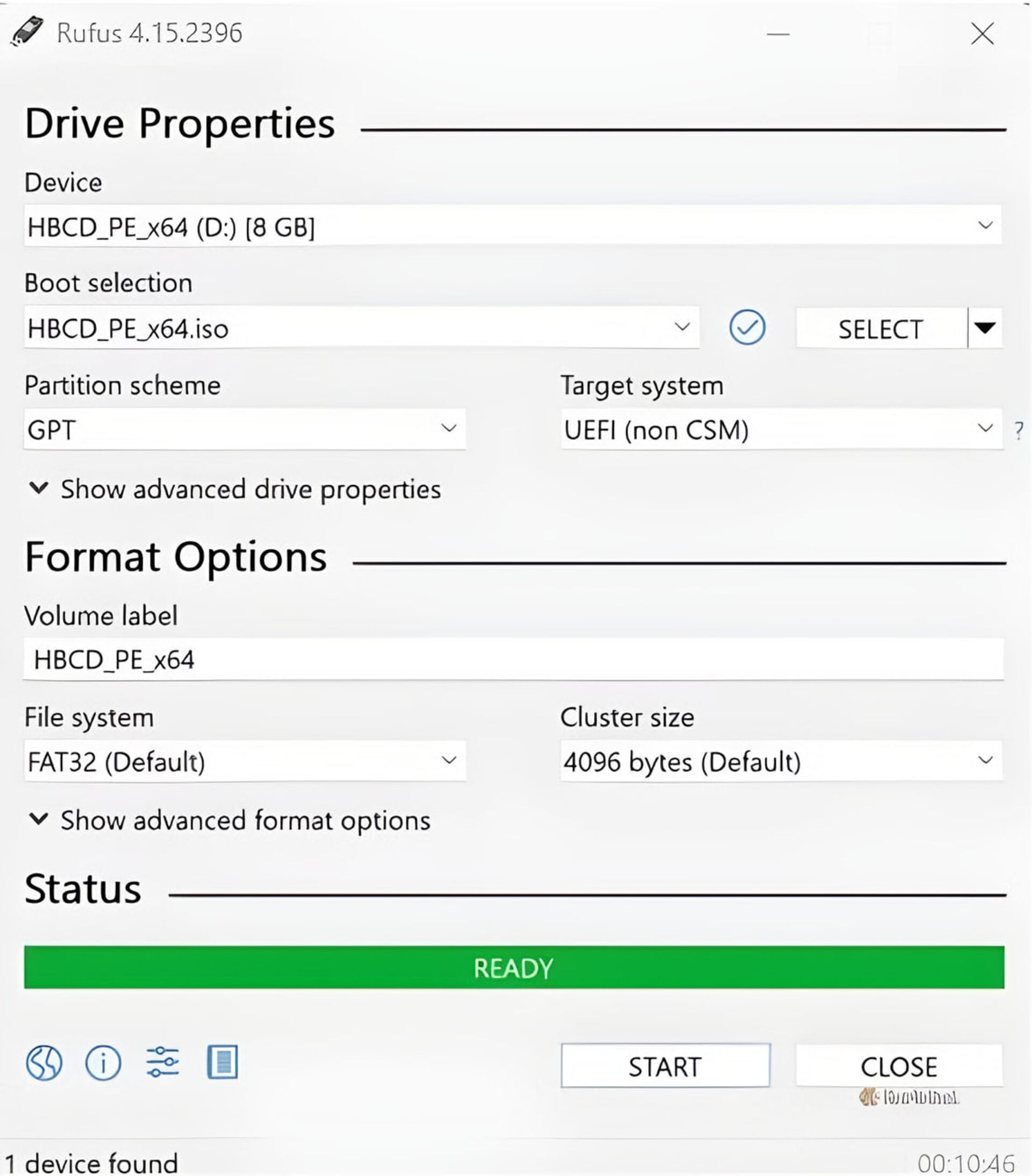The height and width of the screenshot is (1176, 1032).
Task: Click the Drive Properties heading
Action: point(180,123)
